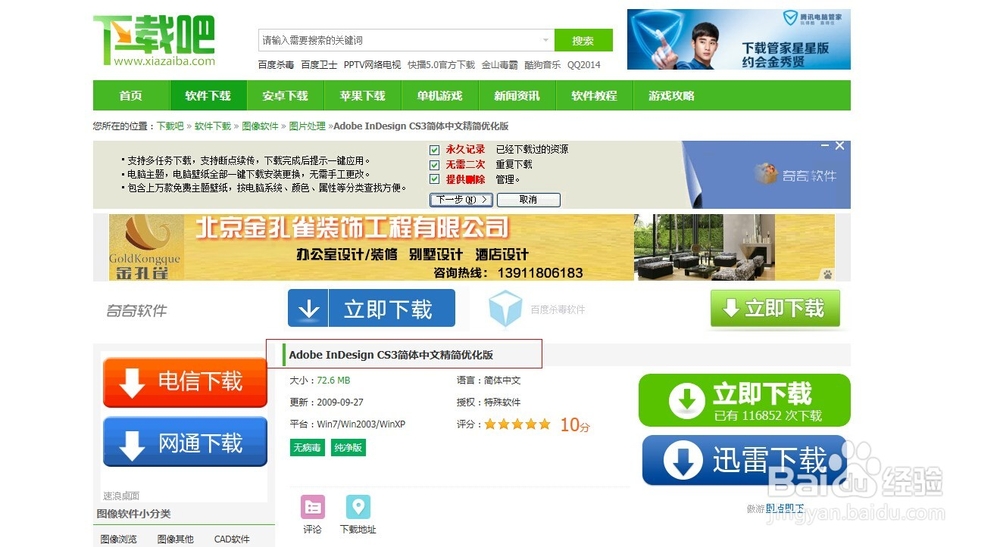
Task: Click the 百度杀毒软件 cube icon
Action: point(505,309)
